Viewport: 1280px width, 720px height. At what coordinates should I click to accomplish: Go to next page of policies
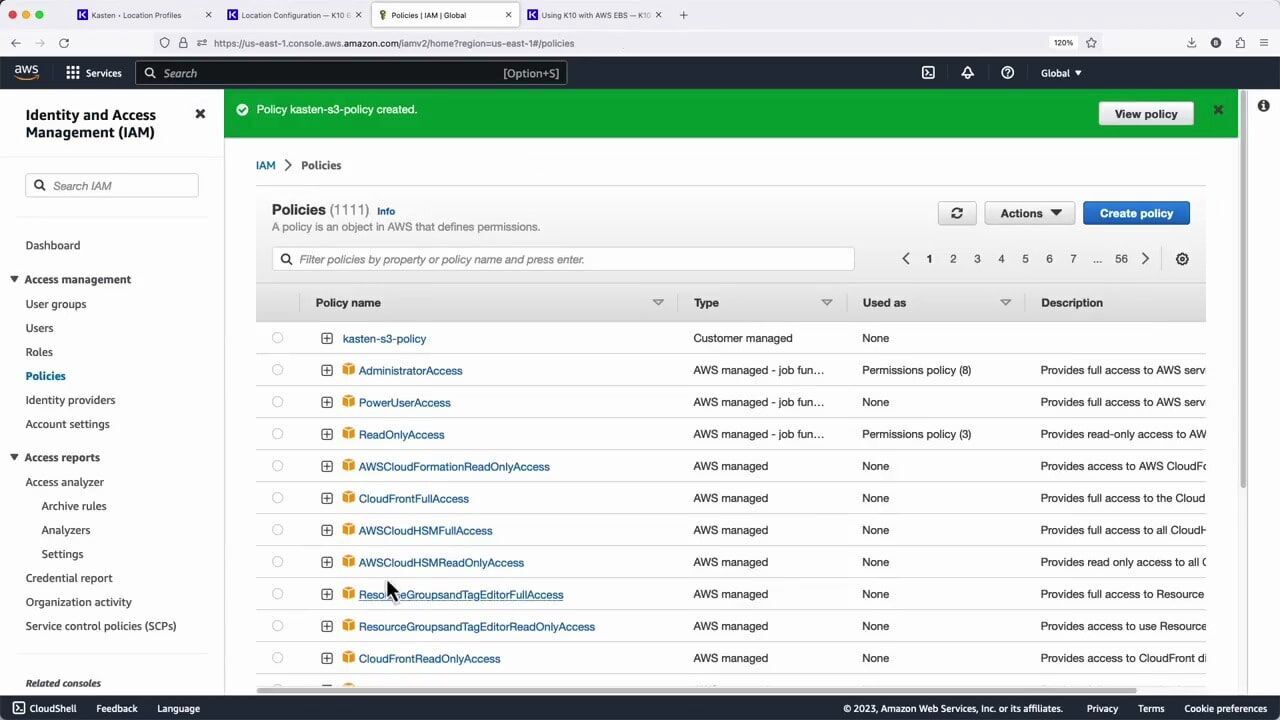(1145, 259)
